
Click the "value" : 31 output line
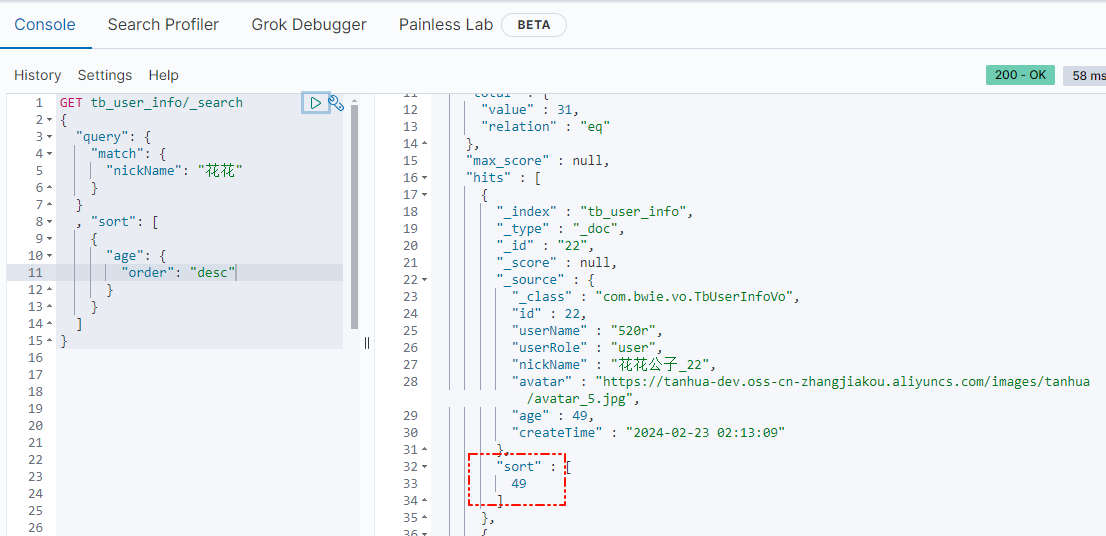530,109
